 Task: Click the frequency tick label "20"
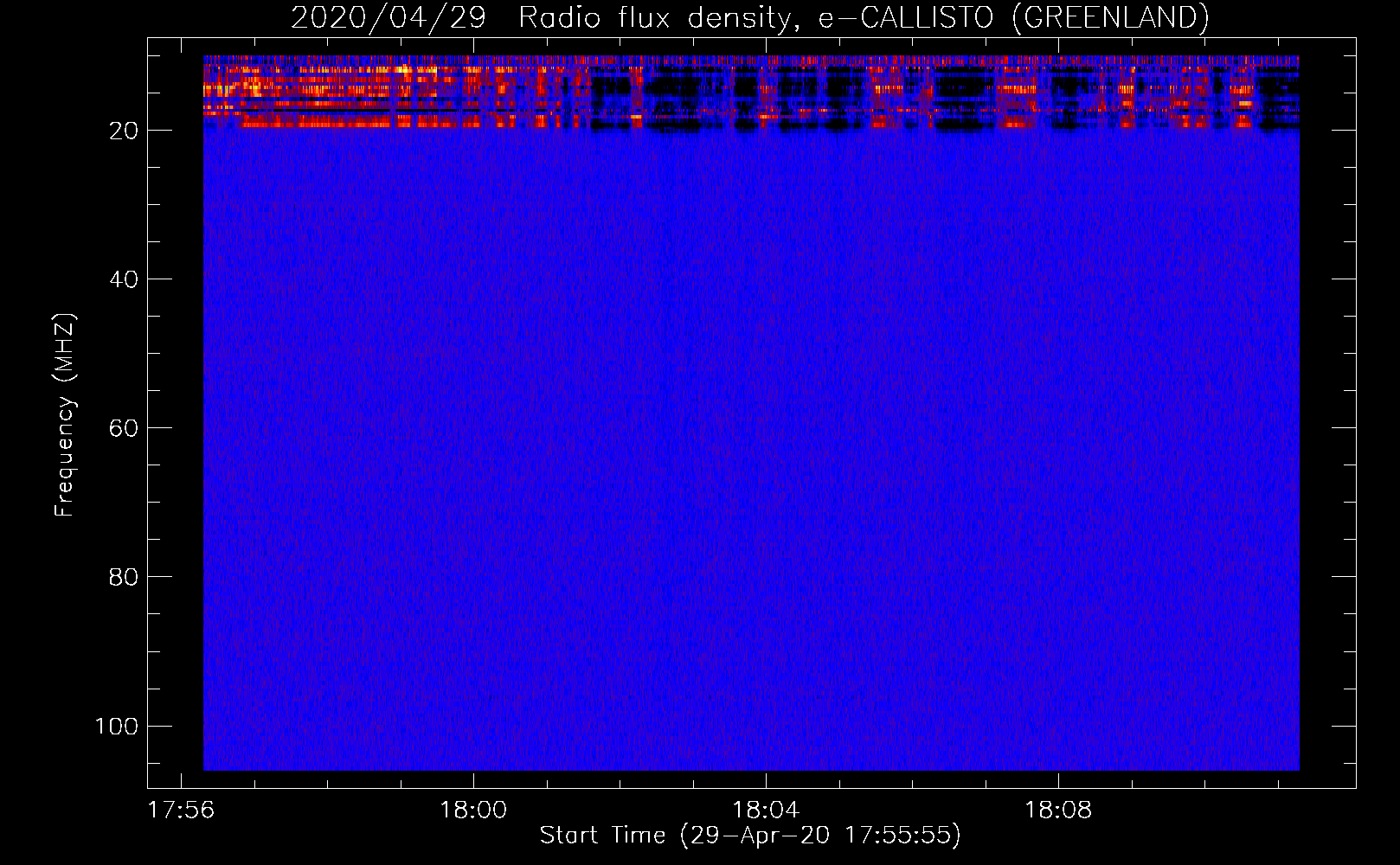pyautogui.click(x=124, y=131)
